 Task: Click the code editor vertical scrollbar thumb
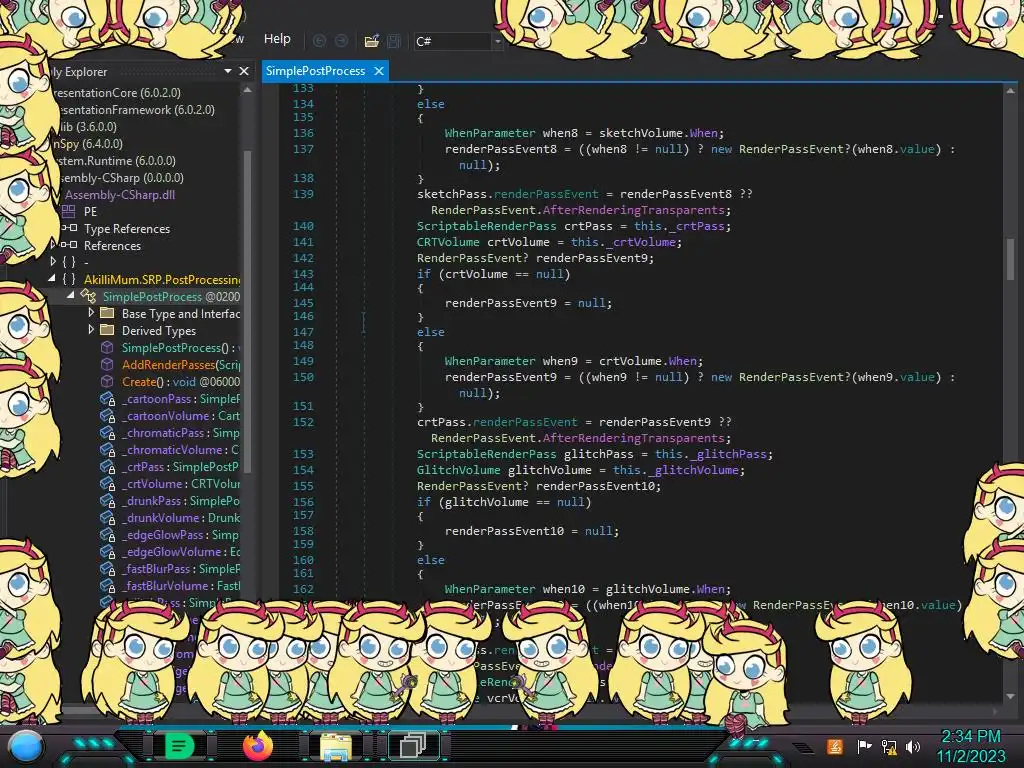tap(1010, 258)
